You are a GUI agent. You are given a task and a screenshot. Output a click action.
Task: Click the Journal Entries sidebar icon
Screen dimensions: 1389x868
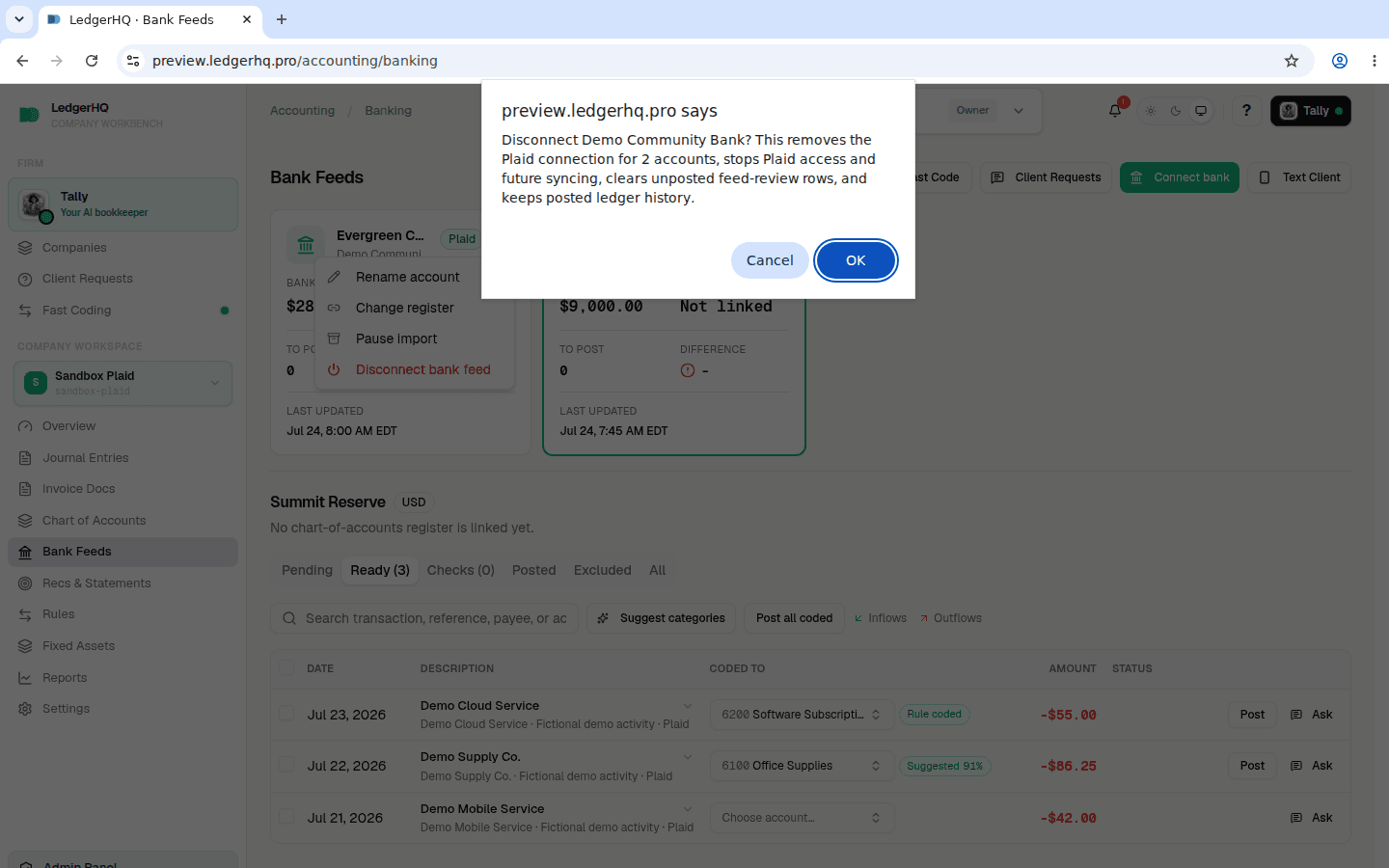[x=25, y=458]
